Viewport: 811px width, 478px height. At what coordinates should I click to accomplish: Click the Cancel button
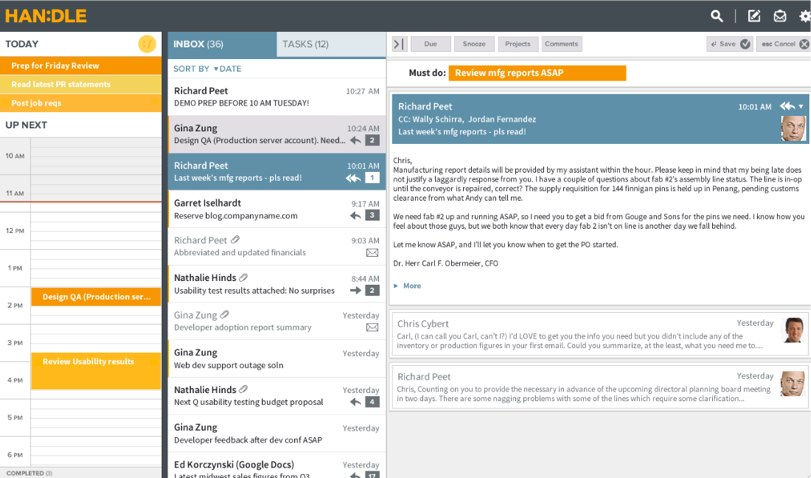click(783, 44)
